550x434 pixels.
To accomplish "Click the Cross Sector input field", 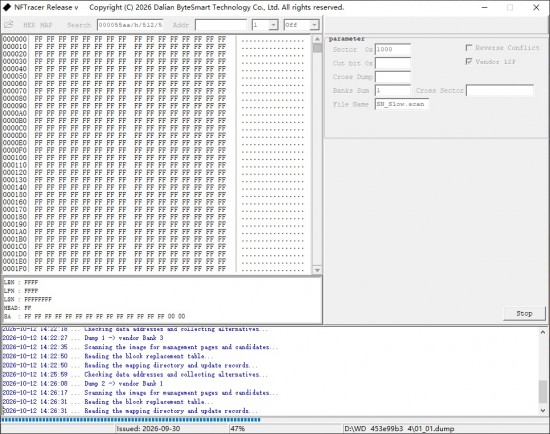I will point(500,91).
